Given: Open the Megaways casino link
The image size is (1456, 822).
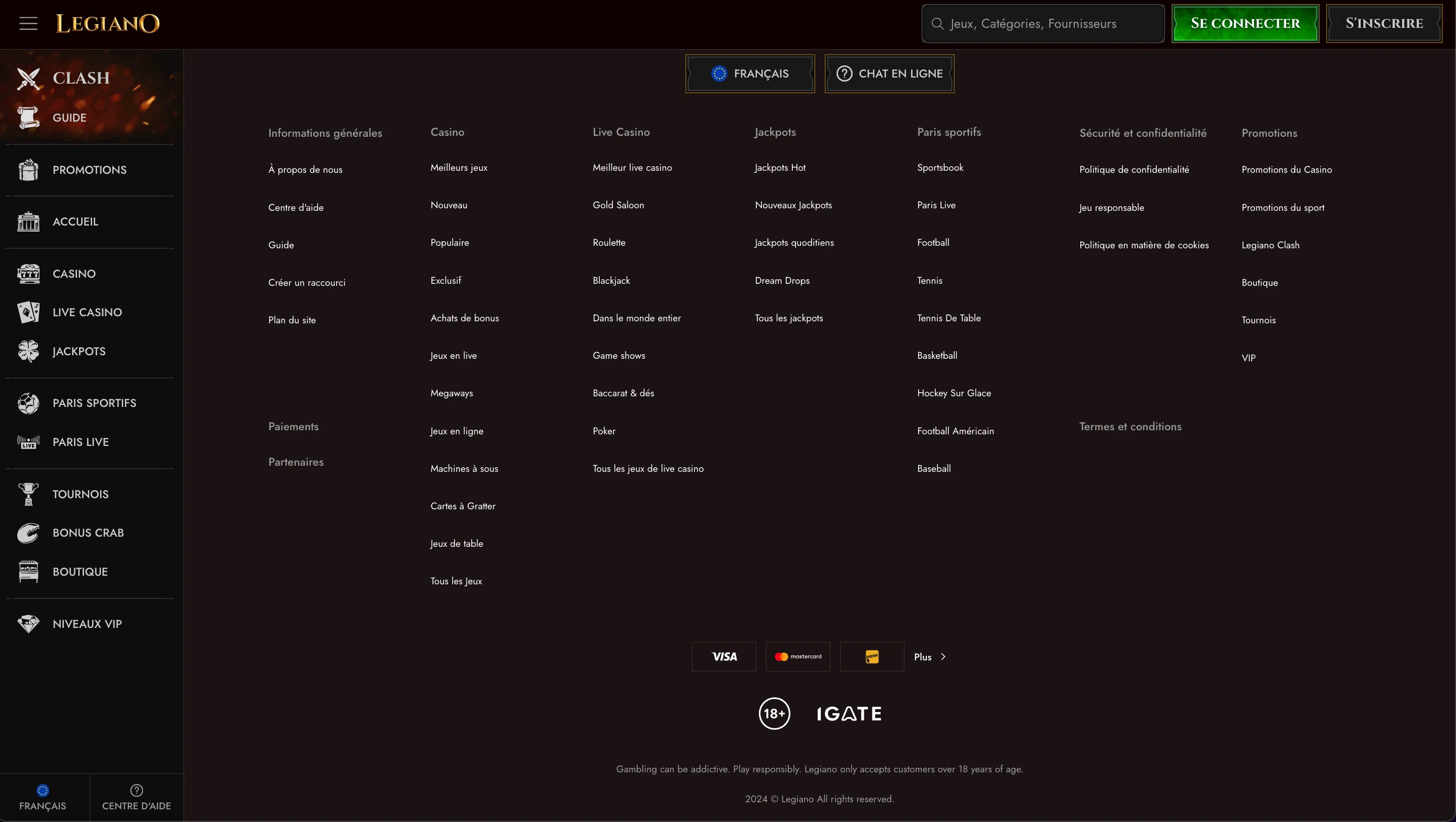Looking at the screenshot, I should (452, 393).
